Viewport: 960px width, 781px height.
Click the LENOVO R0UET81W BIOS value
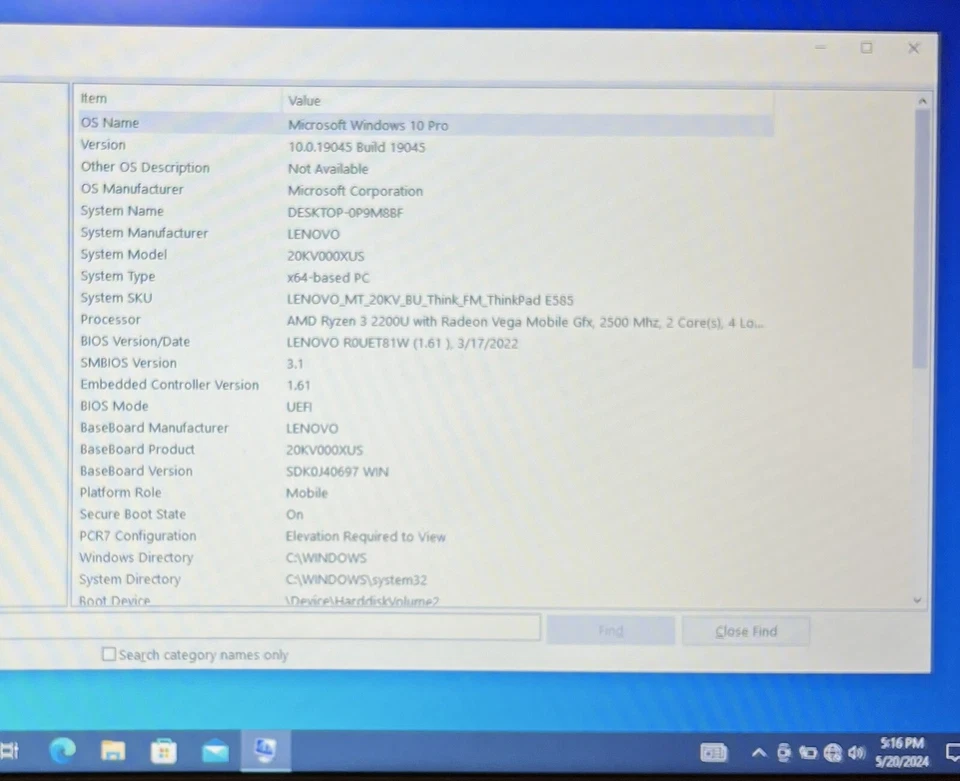point(402,343)
